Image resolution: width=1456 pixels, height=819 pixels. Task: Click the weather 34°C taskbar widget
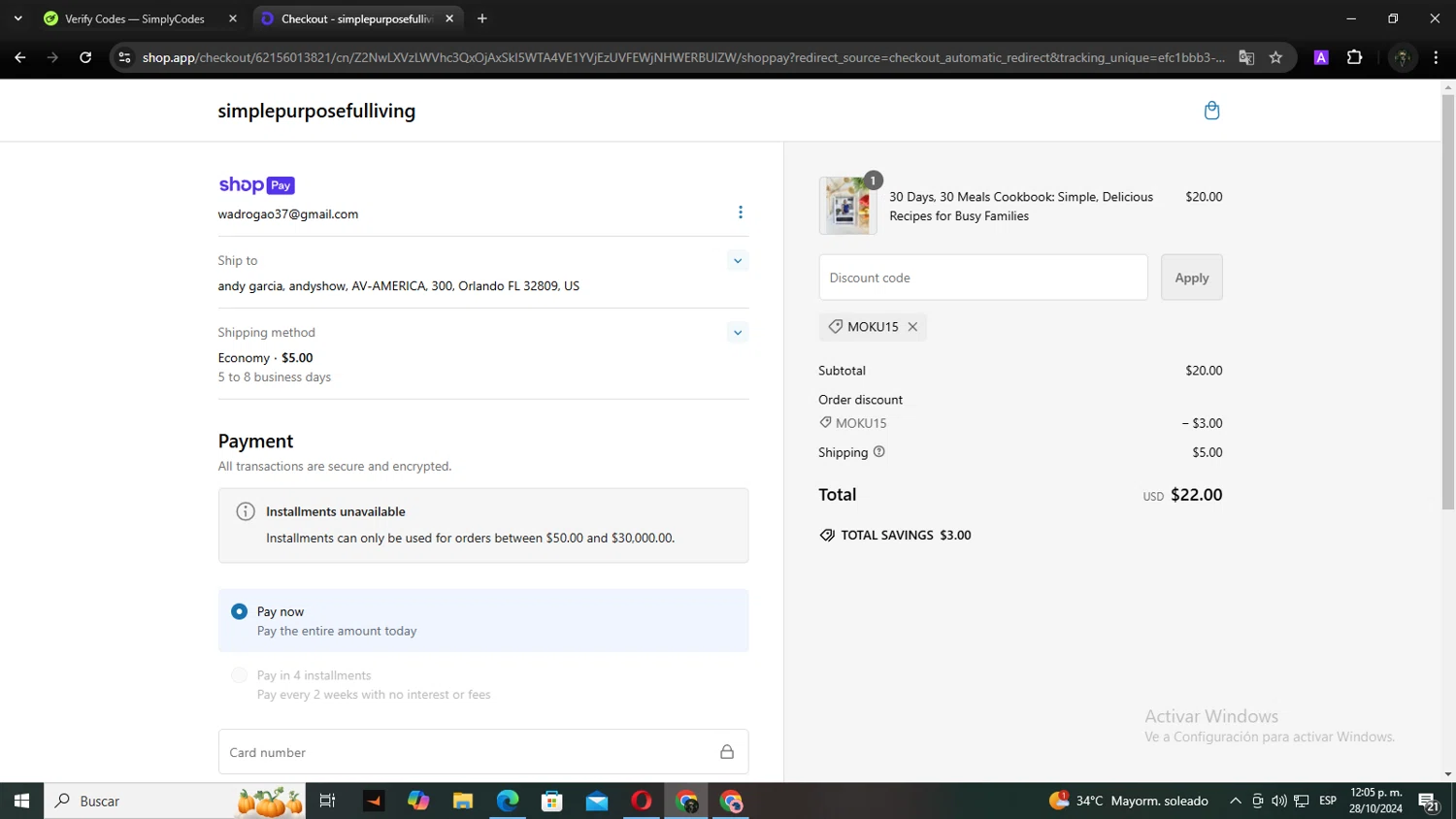pos(1129,801)
